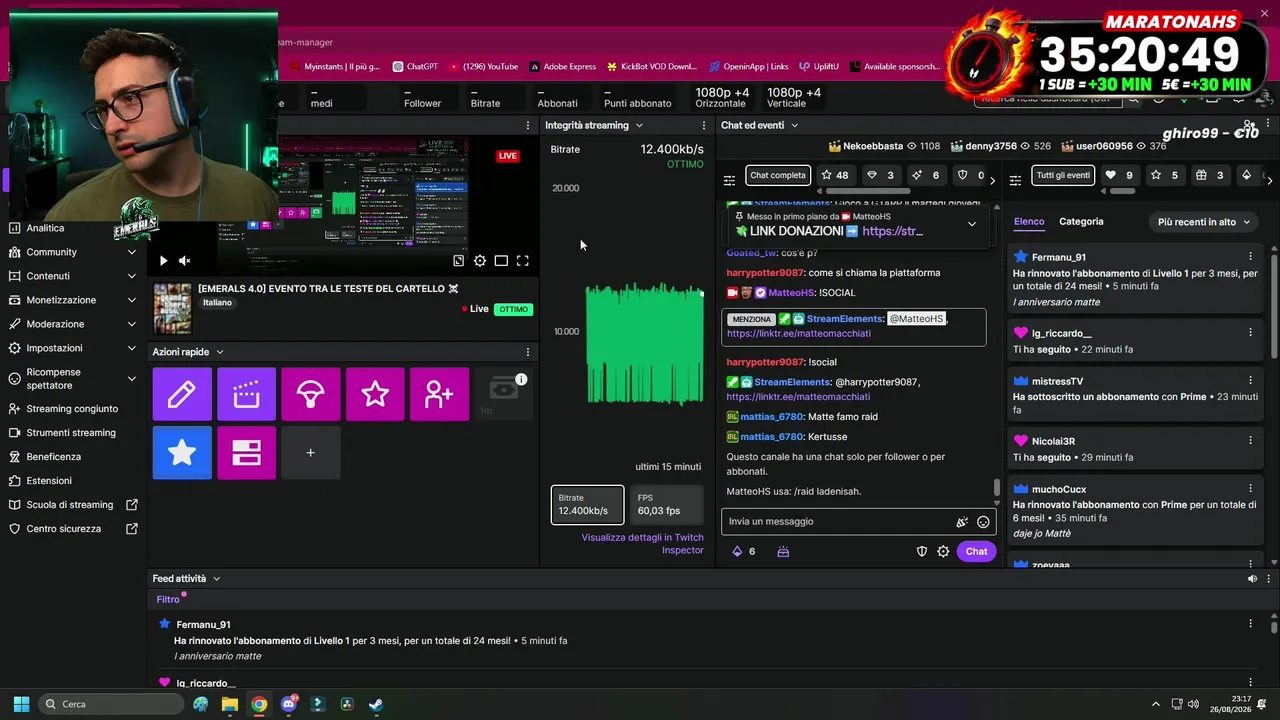This screenshot has height=720, width=1280.
Task: Open the Più recenti in alto sort dropdown
Action: (x=1203, y=222)
